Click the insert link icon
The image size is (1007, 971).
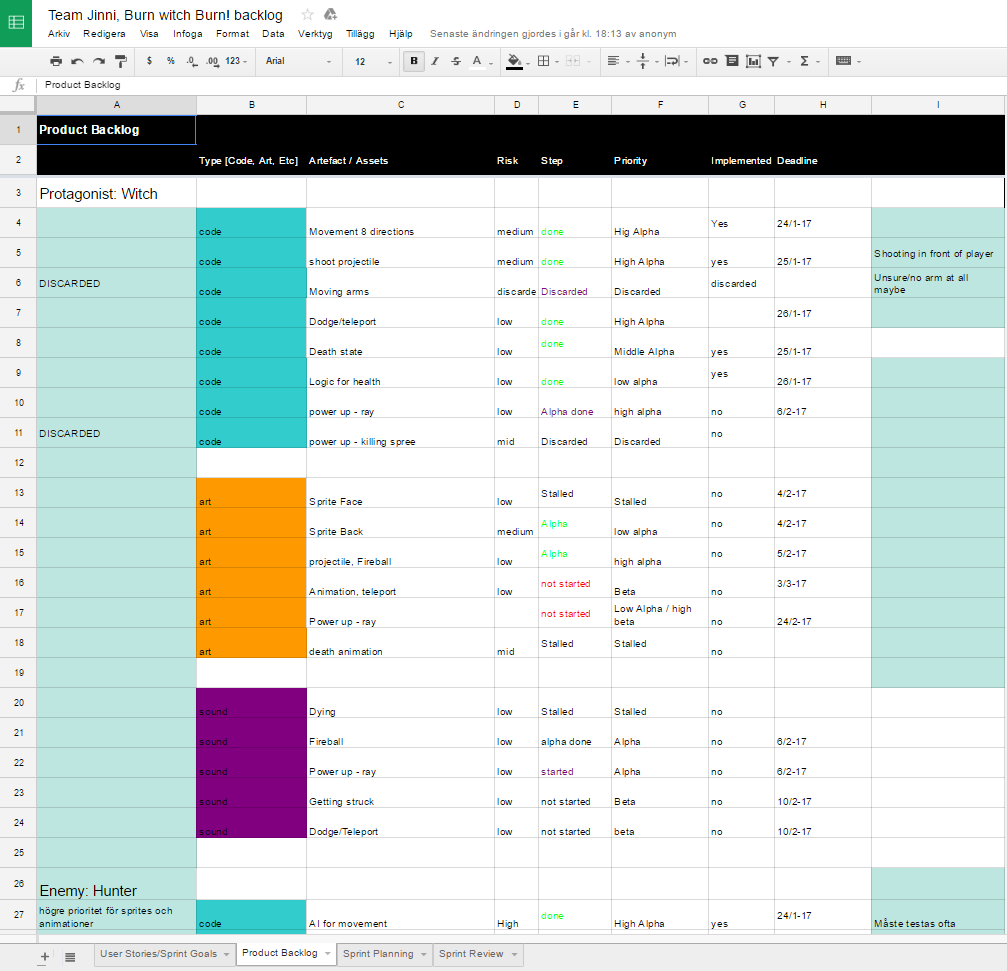coord(710,61)
